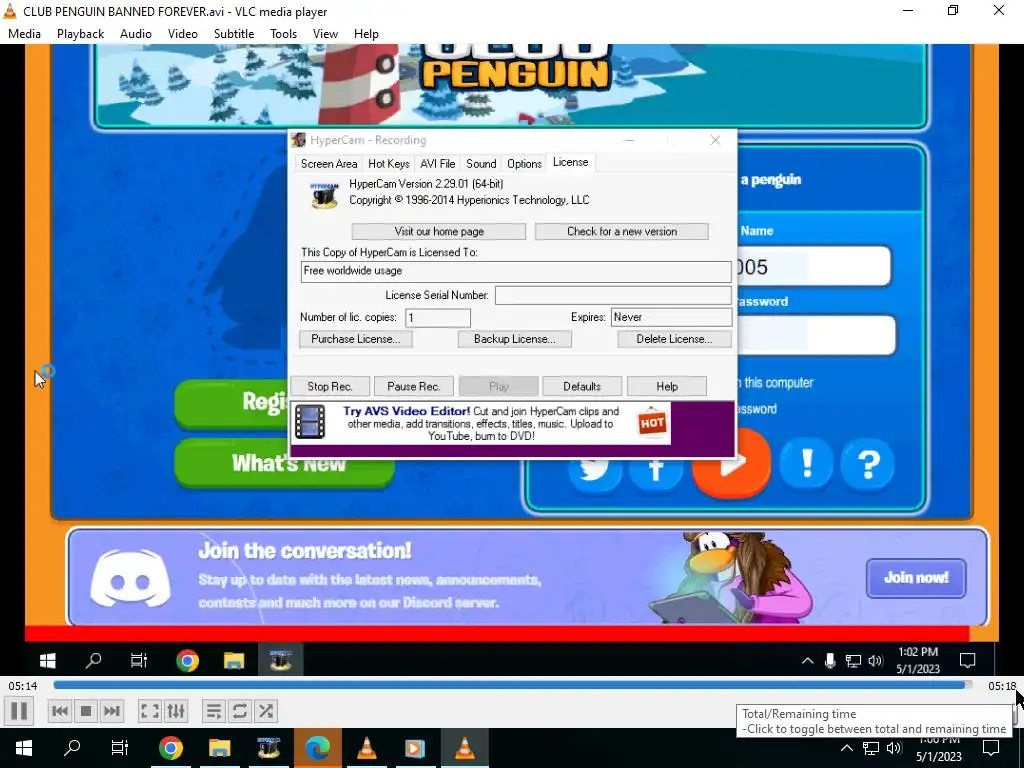Open the Tools menu

coord(283,34)
